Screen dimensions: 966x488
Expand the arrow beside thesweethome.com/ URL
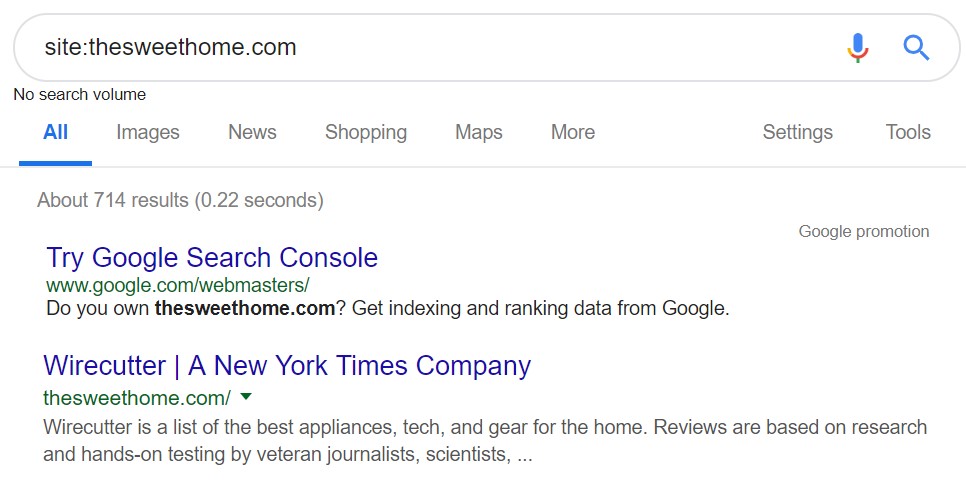[x=246, y=397]
